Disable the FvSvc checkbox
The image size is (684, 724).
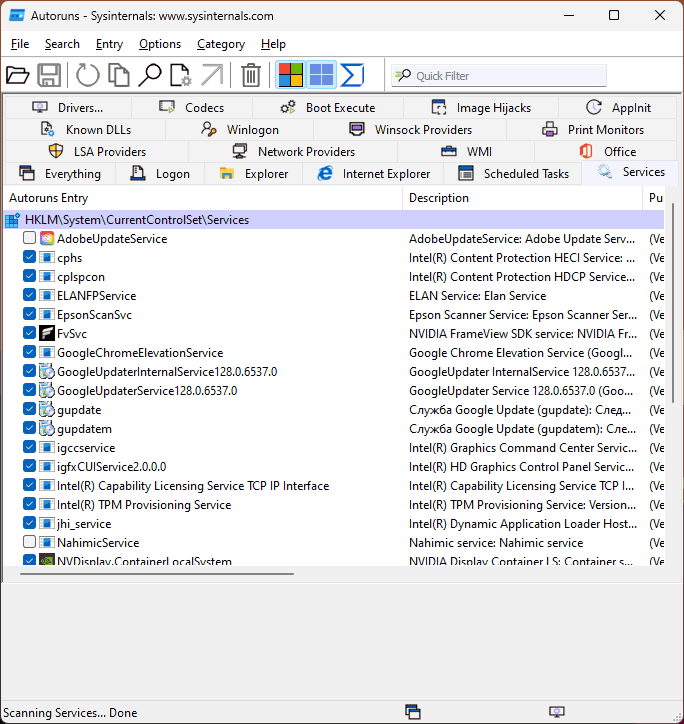point(29,332)
